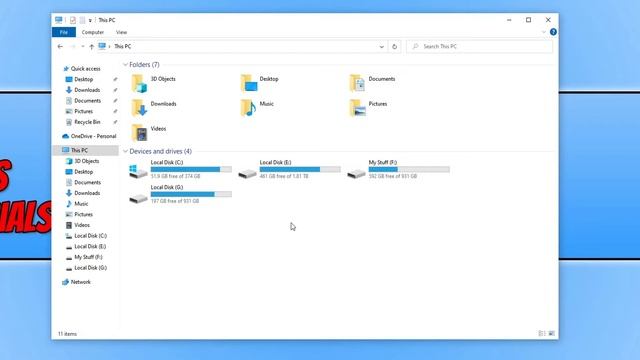
Task: Switch to large icons view in status bar
Action: (551, 333)
